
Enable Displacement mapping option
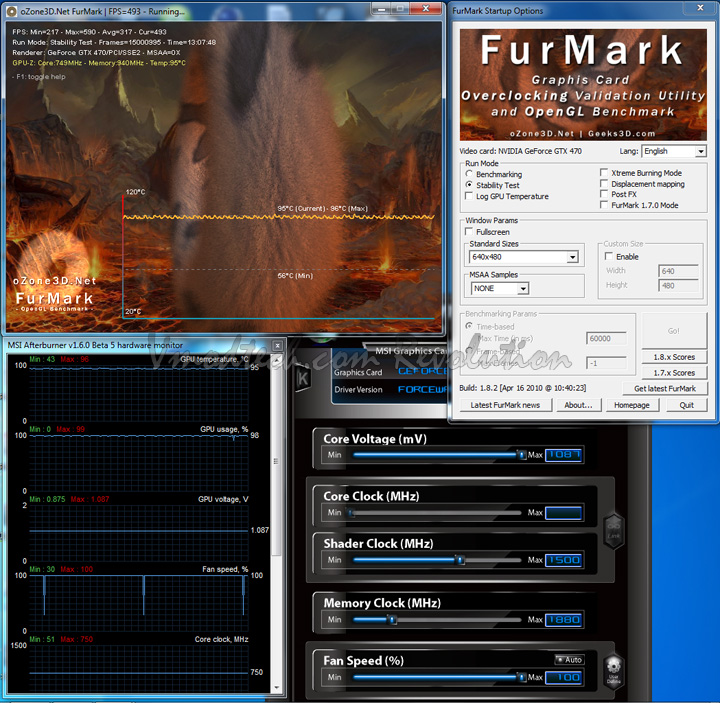(x=604, y=184)
